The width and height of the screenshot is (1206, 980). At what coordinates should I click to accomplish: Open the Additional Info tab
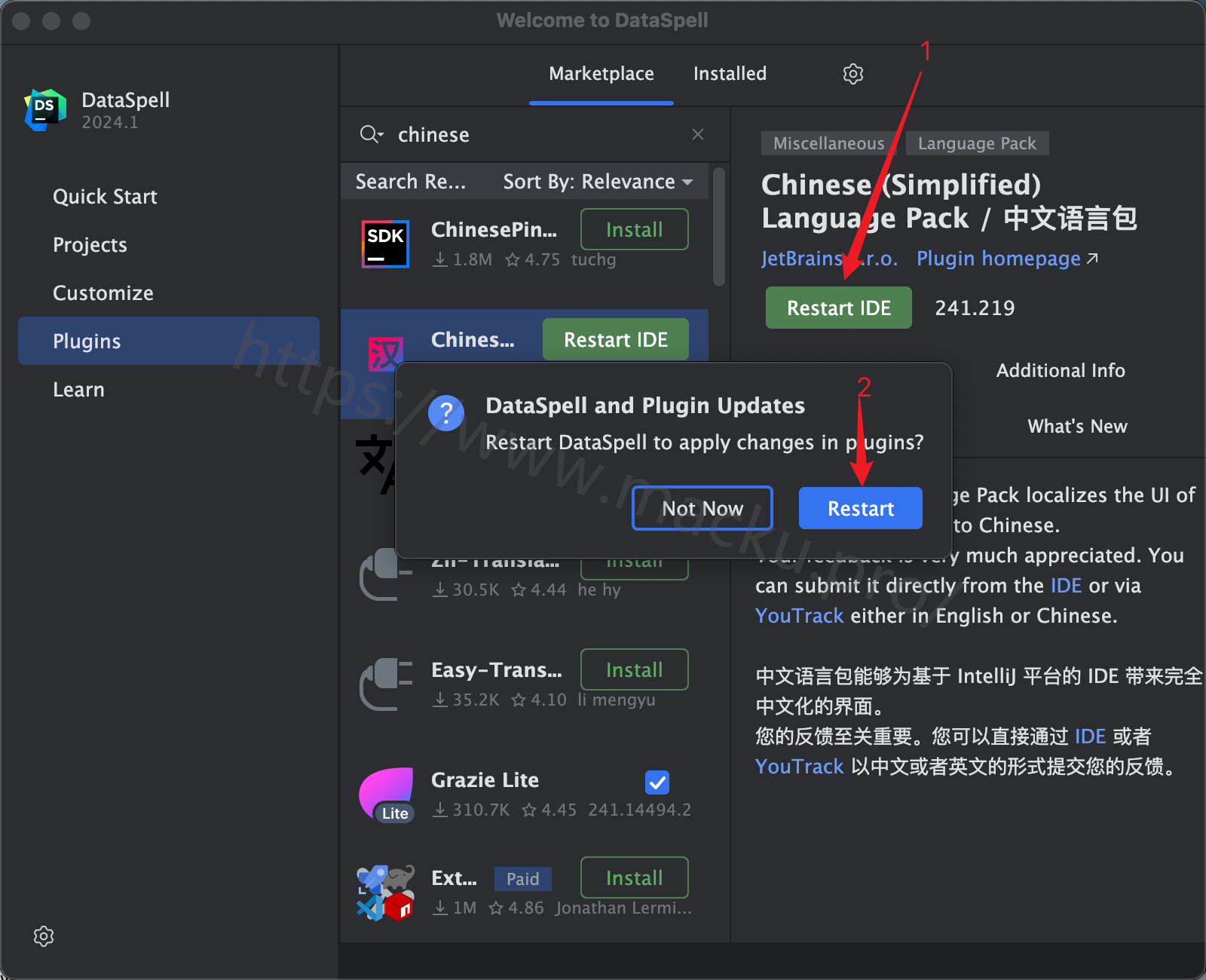[x=1061, y=371]
